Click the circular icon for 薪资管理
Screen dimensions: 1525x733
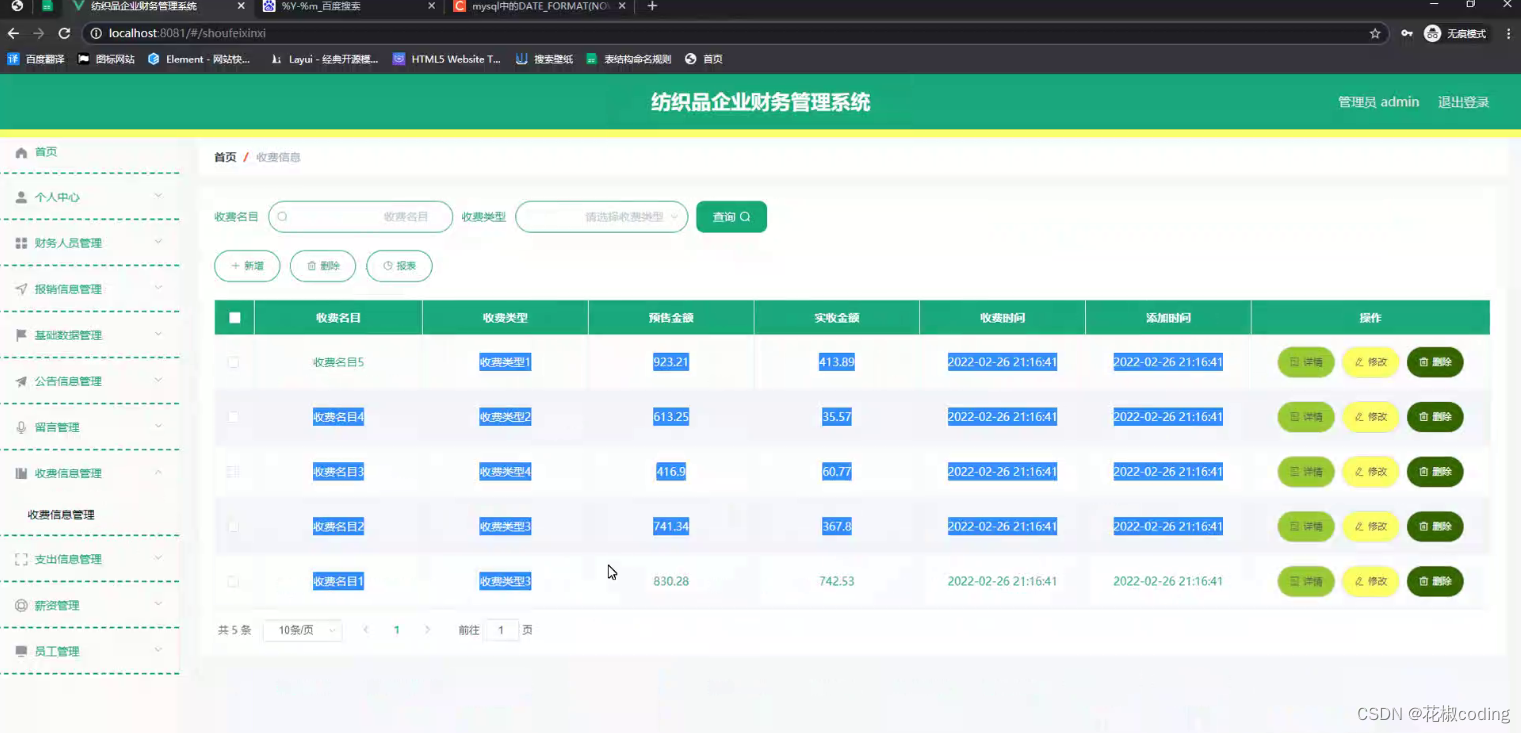point(21,605)
